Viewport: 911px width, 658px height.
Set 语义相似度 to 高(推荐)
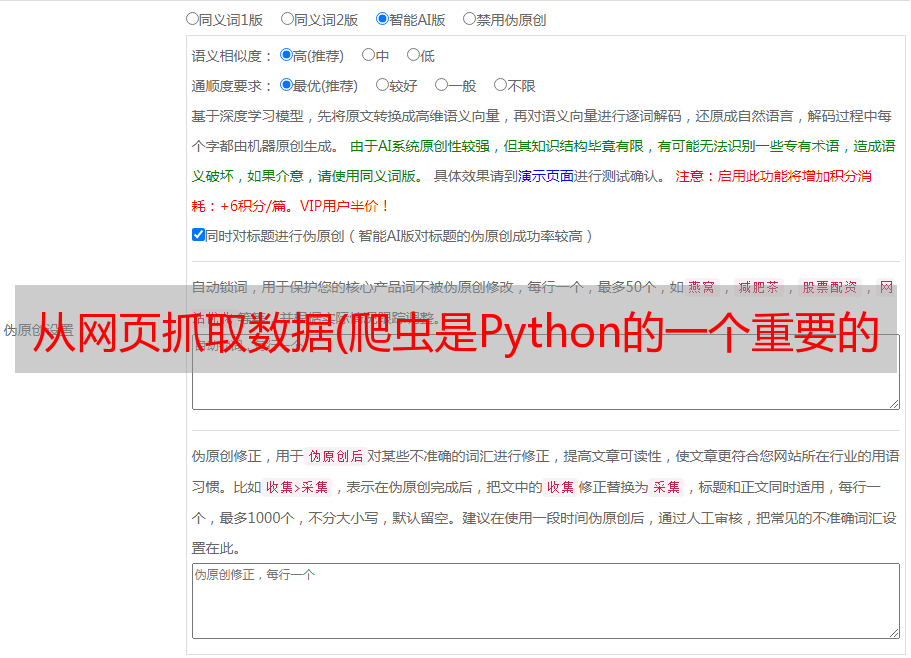(286, 55)
